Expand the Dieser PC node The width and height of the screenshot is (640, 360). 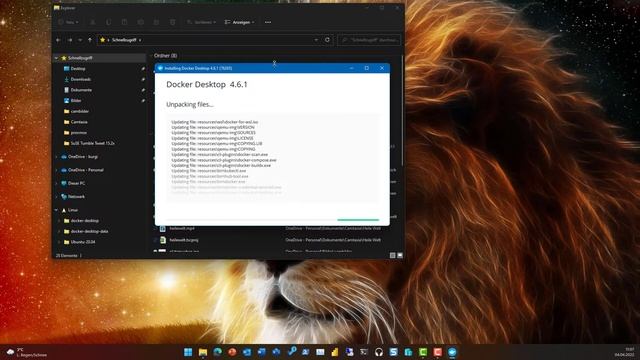coord(56,183)
